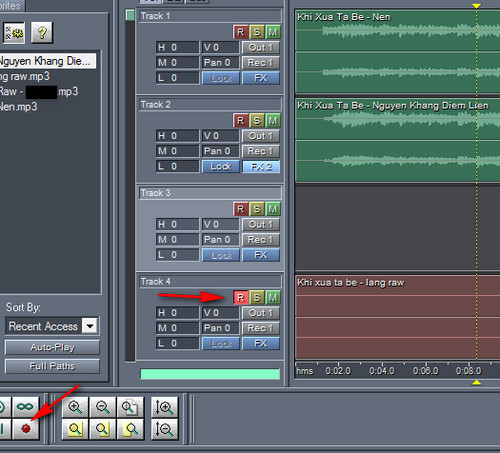Click the hms label on the time ruler
The image size is (500, 453).
305,371
